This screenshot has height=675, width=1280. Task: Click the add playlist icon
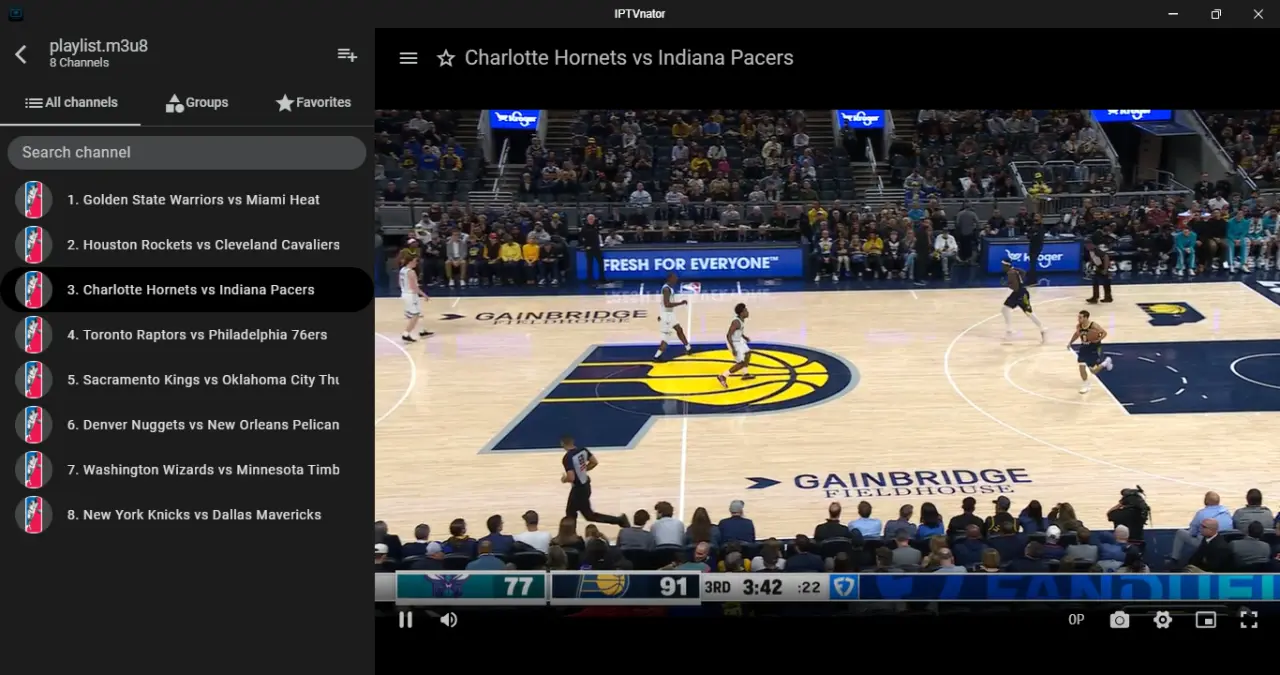(347, 55)
